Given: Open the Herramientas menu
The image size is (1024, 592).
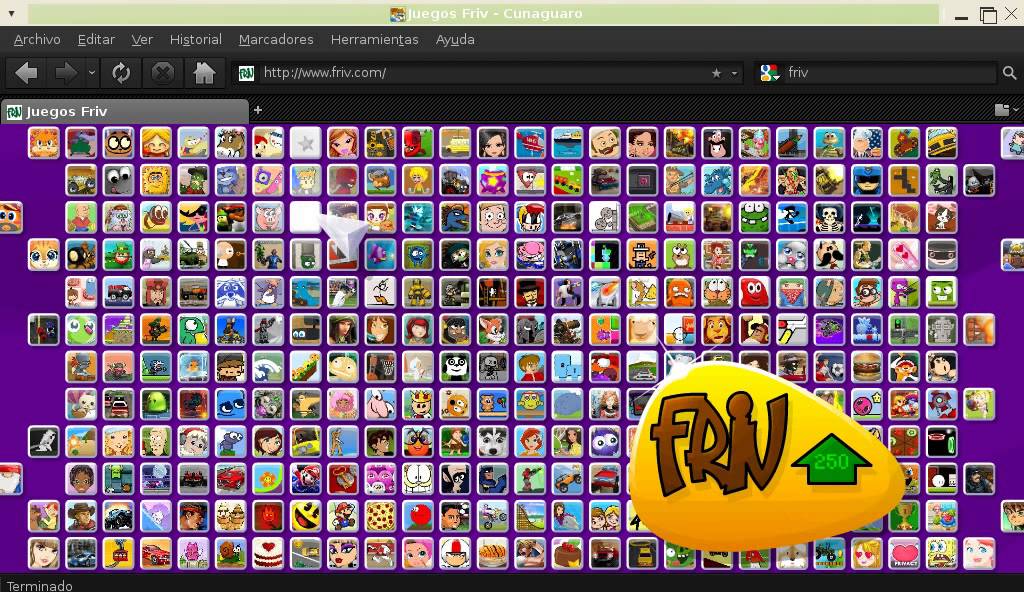Looking at the screenshot, I should click(x=374, y=39).
